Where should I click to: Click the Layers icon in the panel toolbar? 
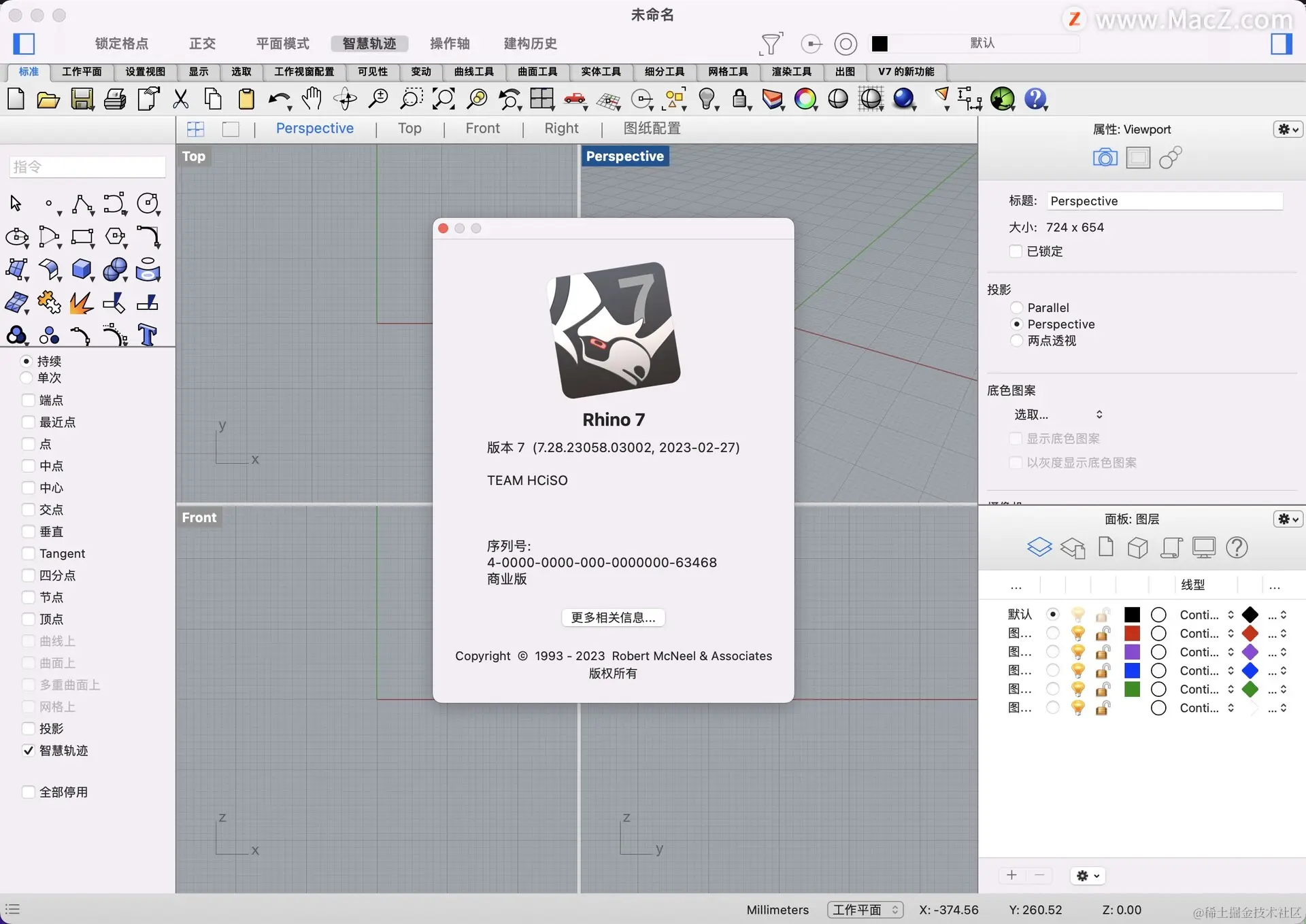tap(1040, 547)
